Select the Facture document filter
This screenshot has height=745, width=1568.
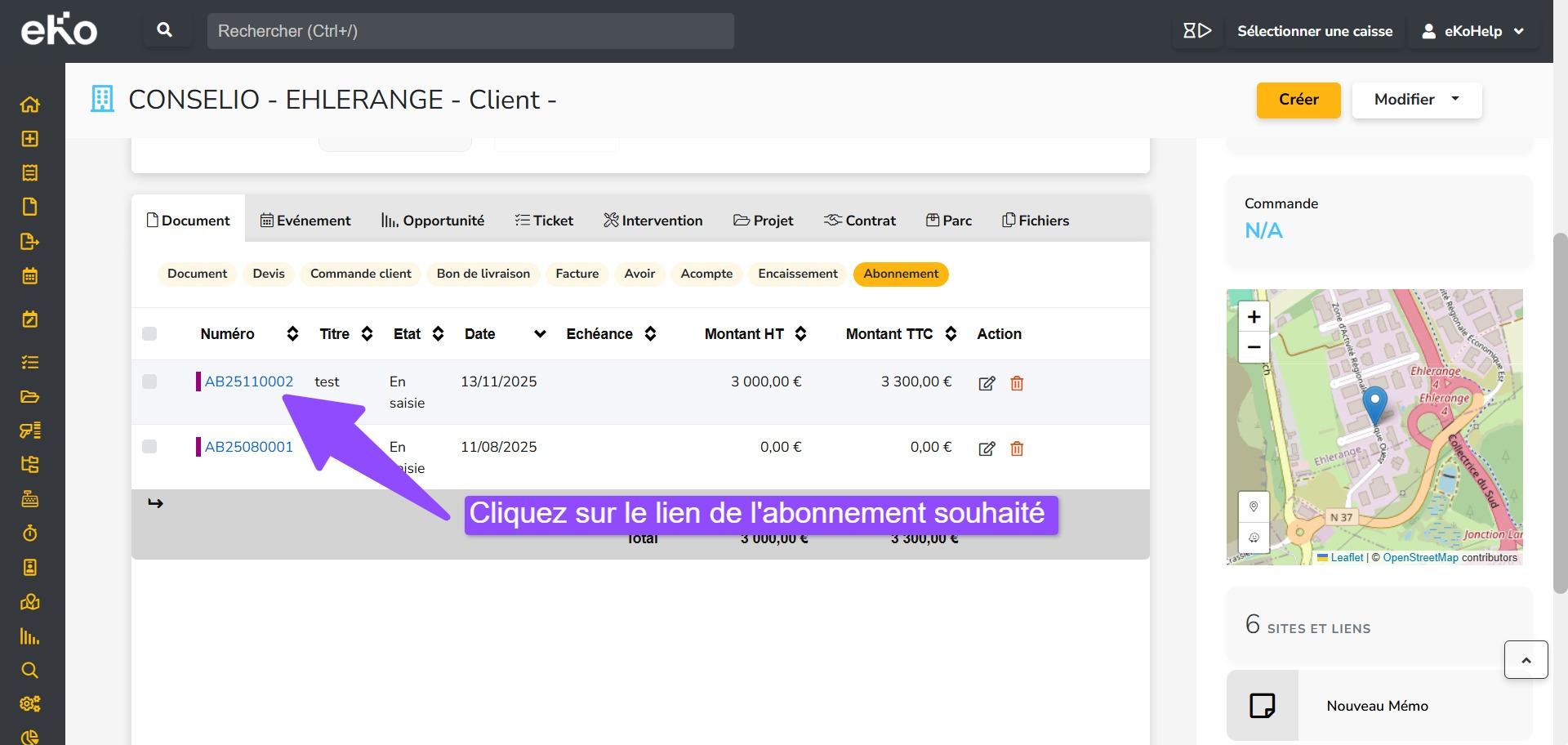(577, 274)
